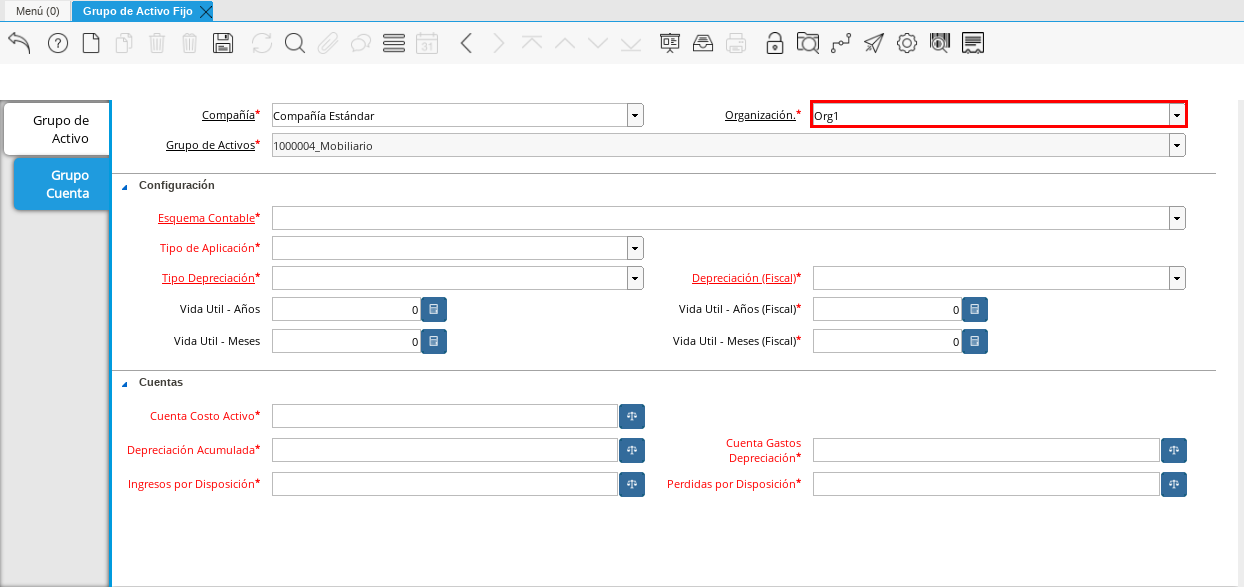Collapse the Cuentas section

[x=125, y=383]
